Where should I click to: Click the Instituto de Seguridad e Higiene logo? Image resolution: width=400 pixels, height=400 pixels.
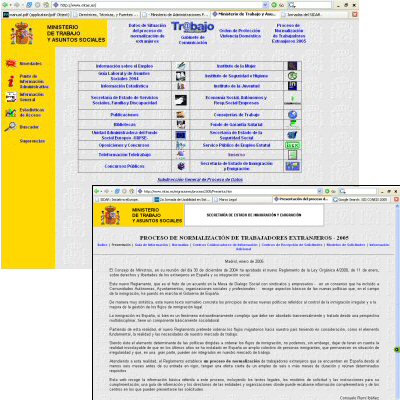(x=292, y=76)
